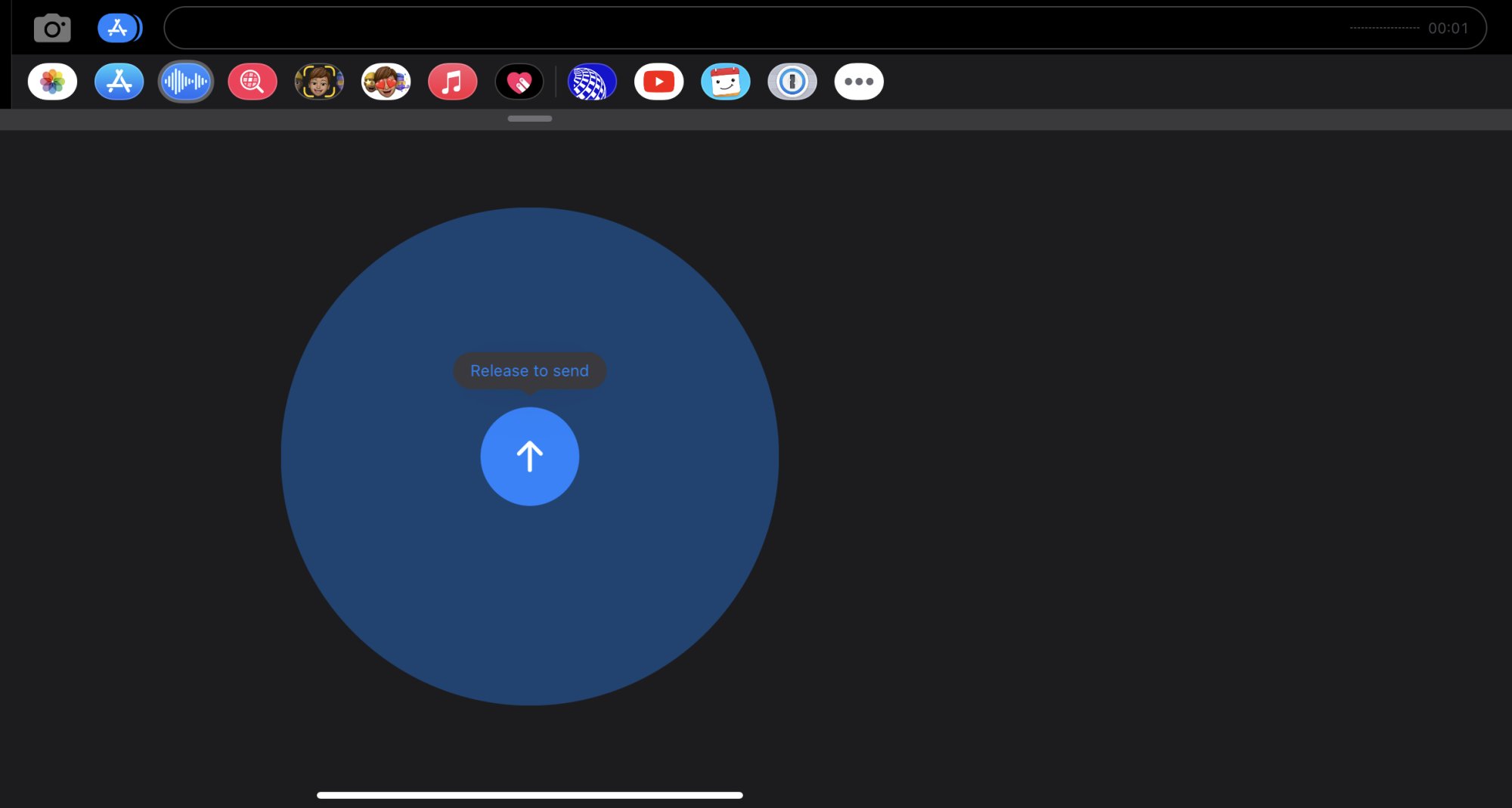Open the Memoji Stickers app icon
1512x808 pixels.
[x=386, y=82]
